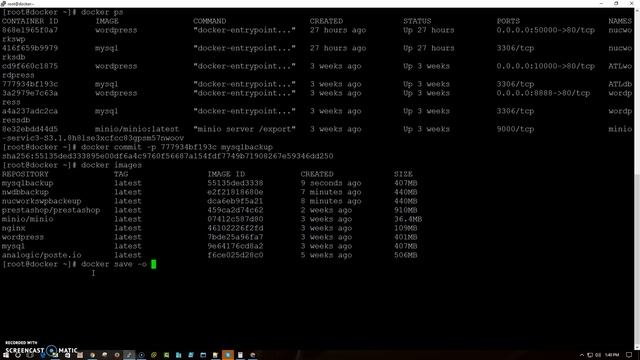Image resolution: width=640 pixels, height=360 pixels.
Task: Click image ID e2f21818680e
Action: click(x=235, y=192)
